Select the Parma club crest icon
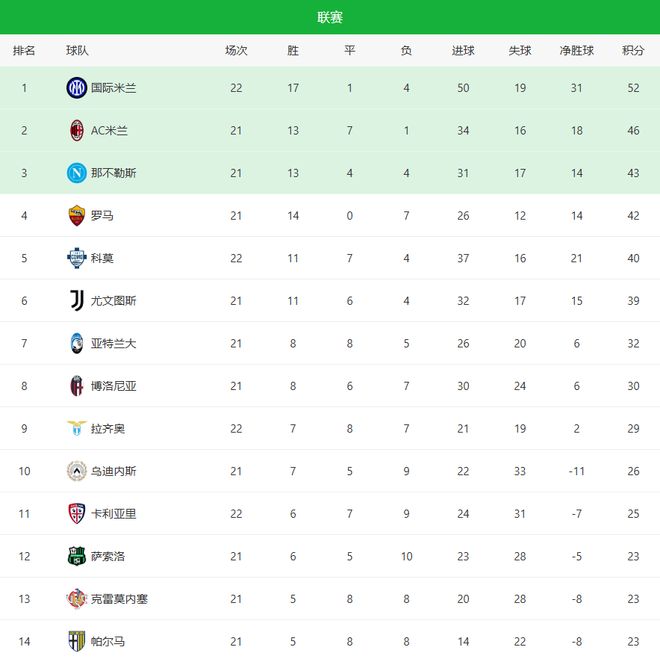 (77, 641)
